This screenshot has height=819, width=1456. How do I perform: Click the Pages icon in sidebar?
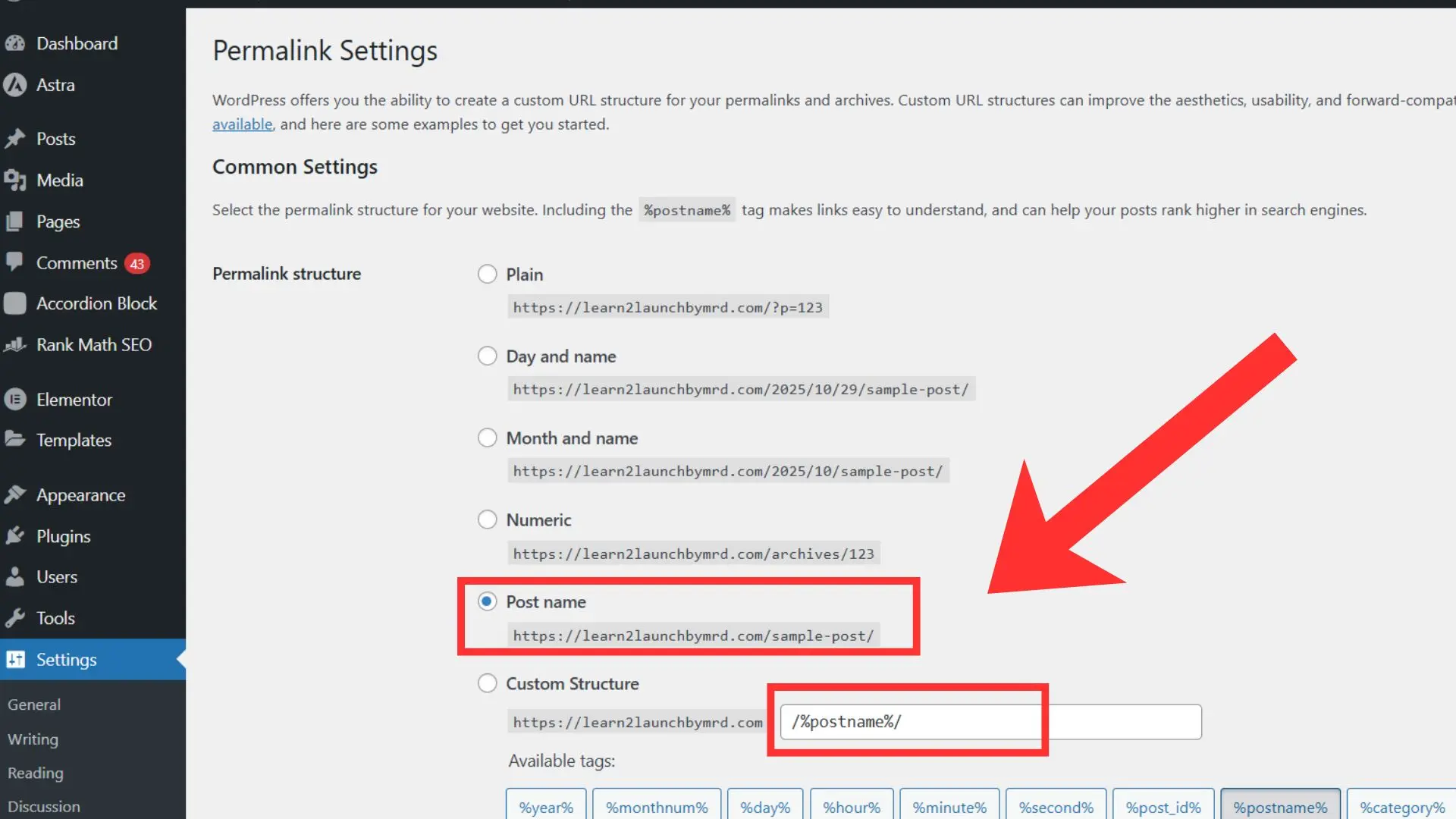tap(15, 221)
